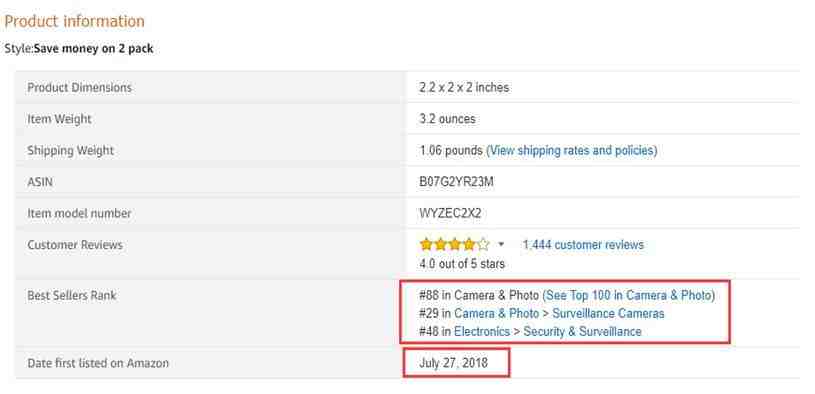The width and height of the screenshot is (815, 394).
Task: Open the Surveillance Cameras category link
Action: [x=608, y=314]
